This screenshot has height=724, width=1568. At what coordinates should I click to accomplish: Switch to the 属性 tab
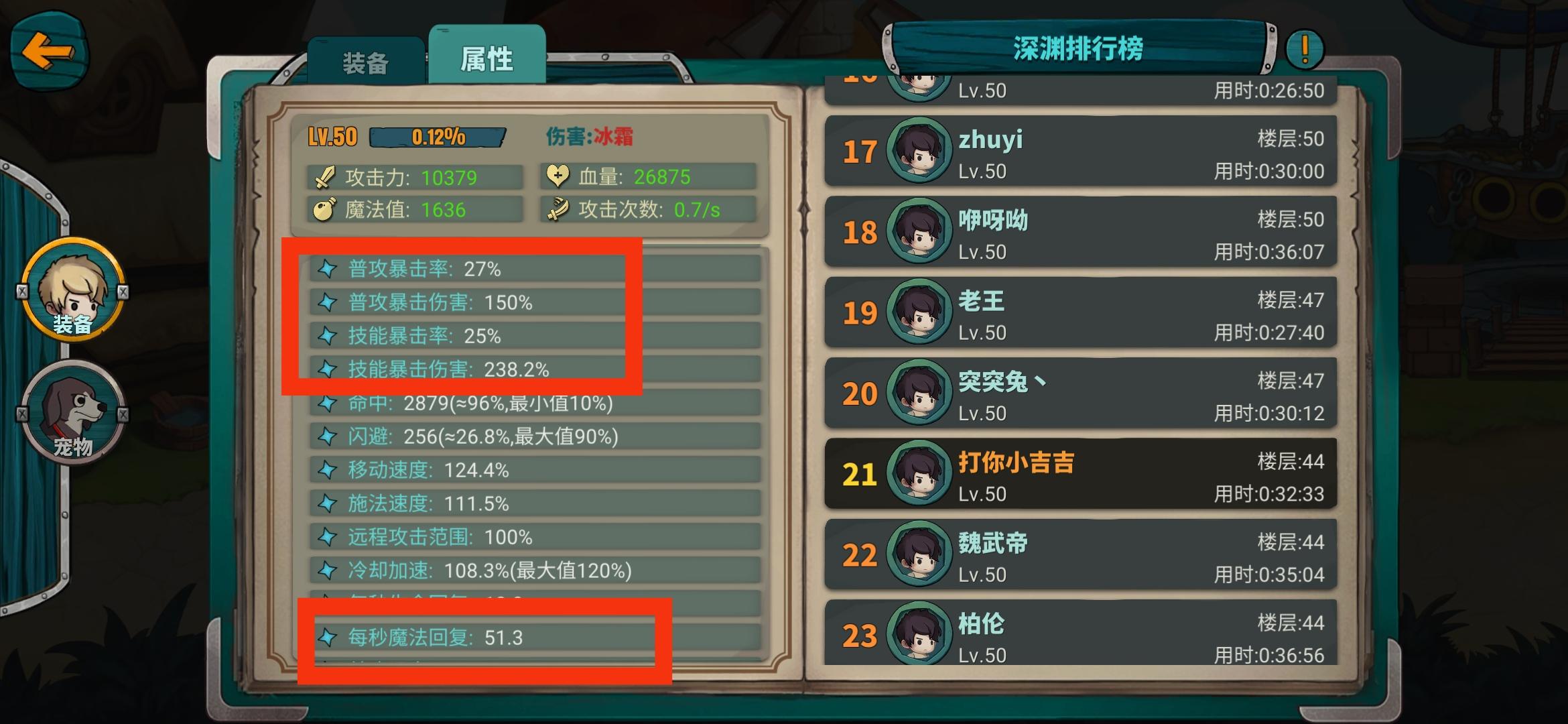coord(487,56)
